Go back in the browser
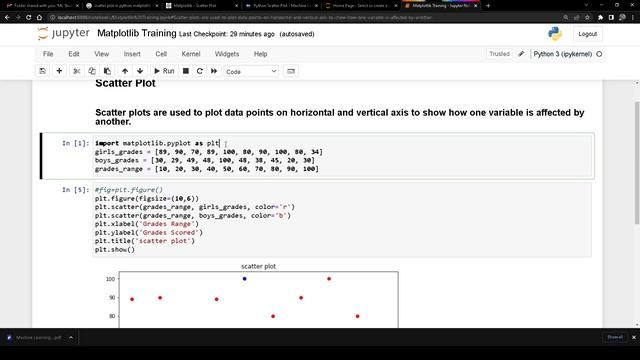Viewport: 640px width, 360px height. (7, 18)
